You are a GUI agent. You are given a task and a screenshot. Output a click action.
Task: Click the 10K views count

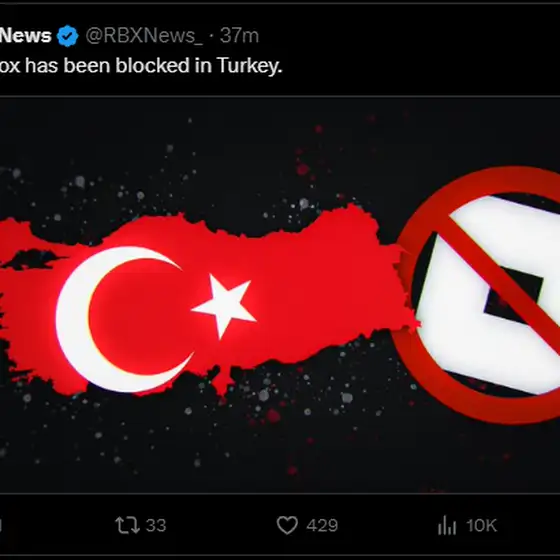[481, 525]
